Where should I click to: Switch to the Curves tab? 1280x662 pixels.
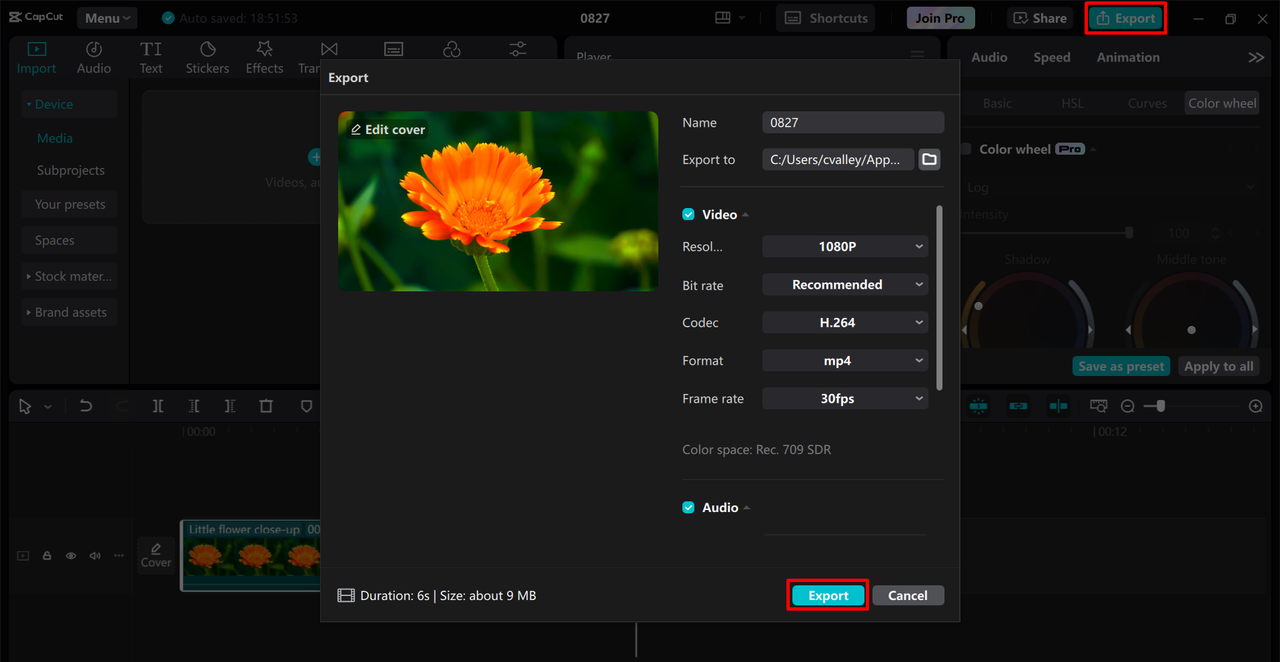[1147, 103]
